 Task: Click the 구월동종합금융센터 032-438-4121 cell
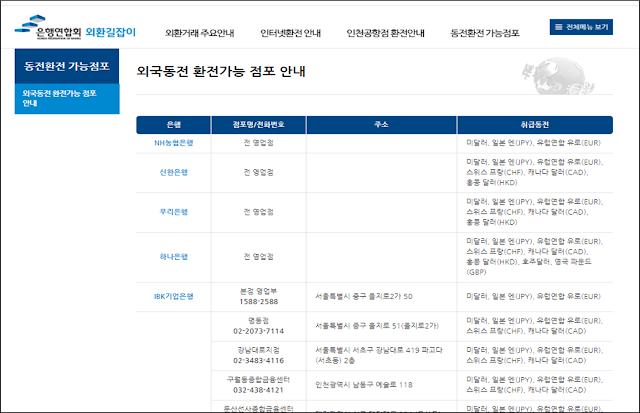[x=258, y=385]
